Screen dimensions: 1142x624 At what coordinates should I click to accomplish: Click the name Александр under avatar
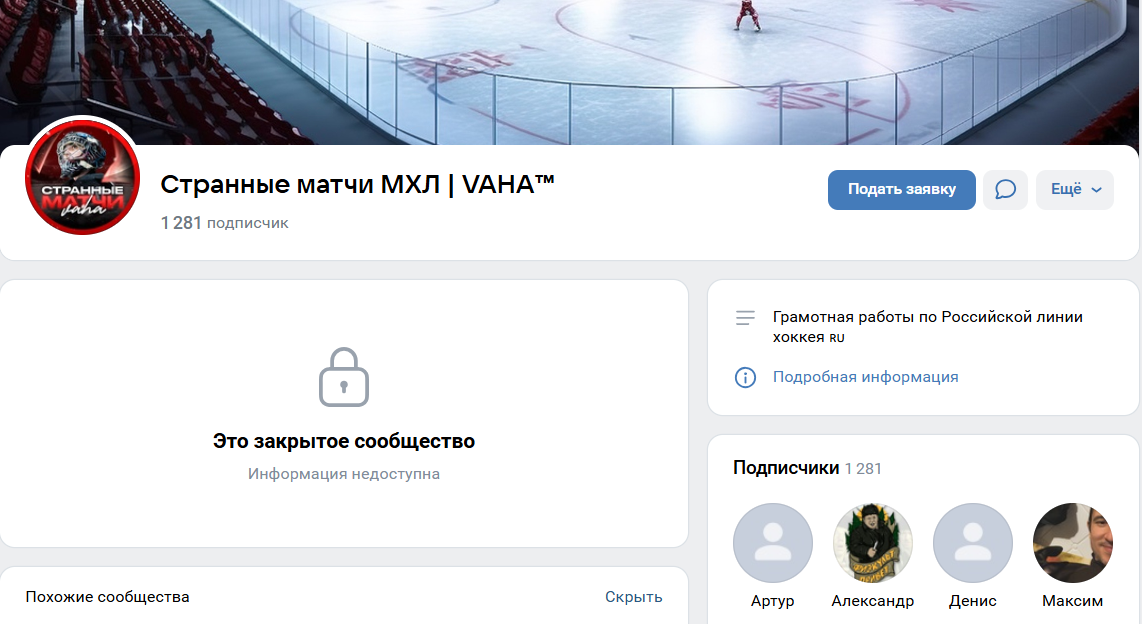click(x=873, y=601)
